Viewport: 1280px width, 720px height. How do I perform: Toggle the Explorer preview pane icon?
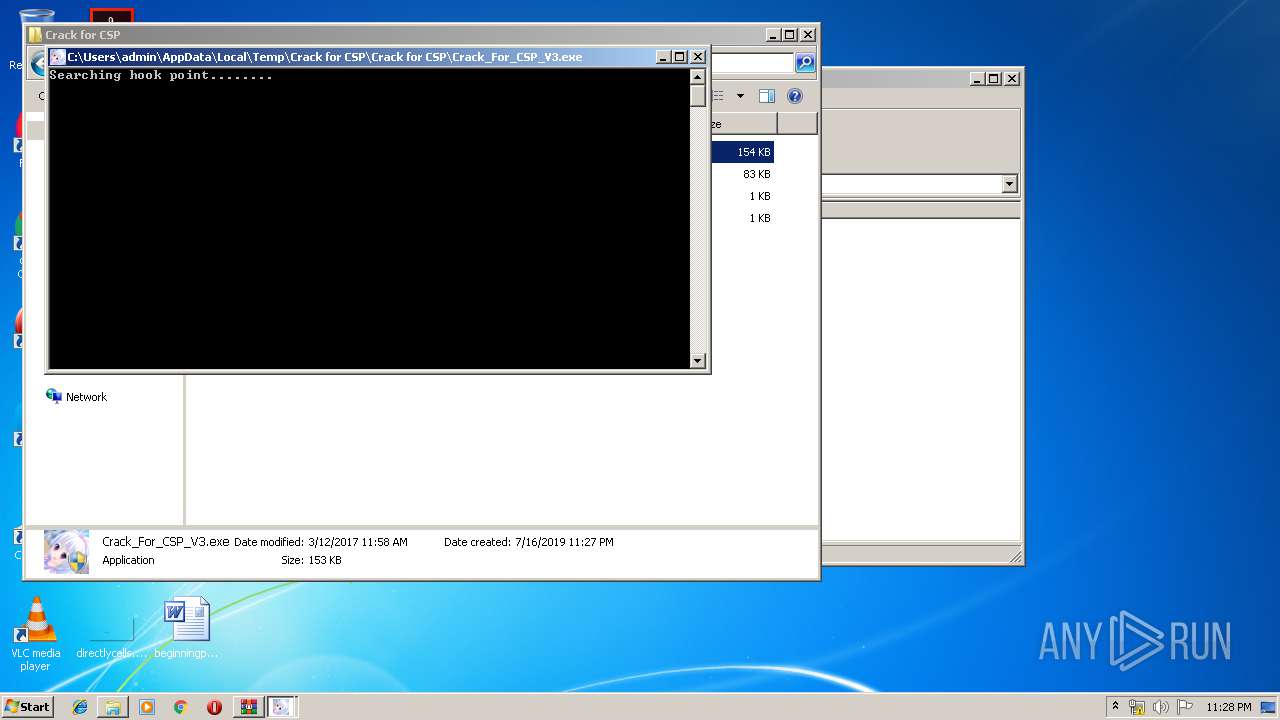tap(767, 96)
